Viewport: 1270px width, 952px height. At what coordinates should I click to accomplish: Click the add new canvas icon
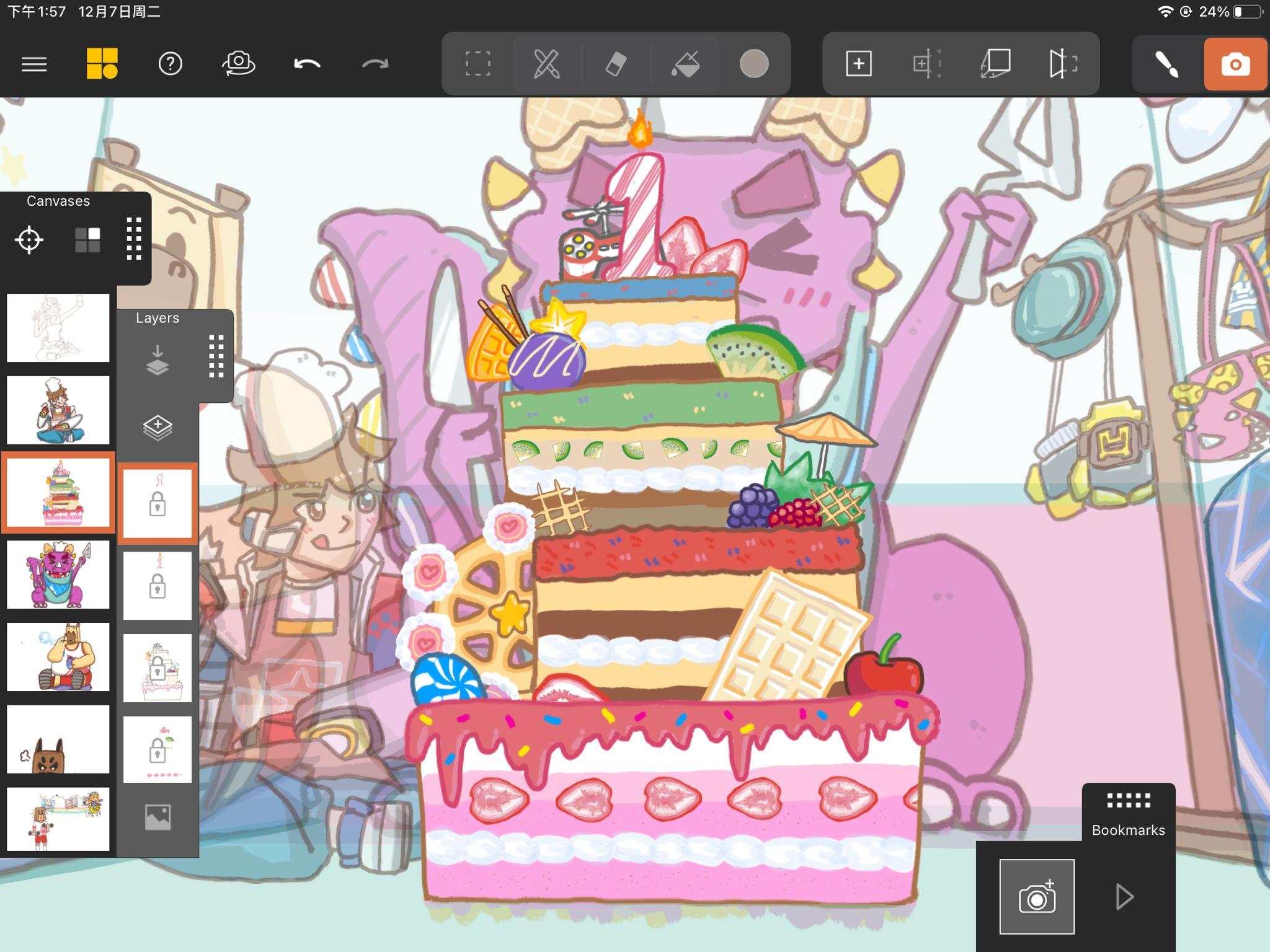point(858,64)
